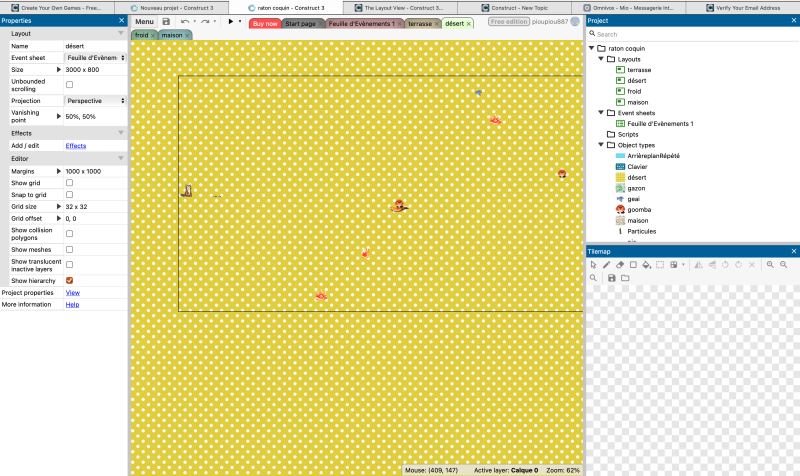Click the Tilemap clear transform X icon
800x476 pixels.
752,265
